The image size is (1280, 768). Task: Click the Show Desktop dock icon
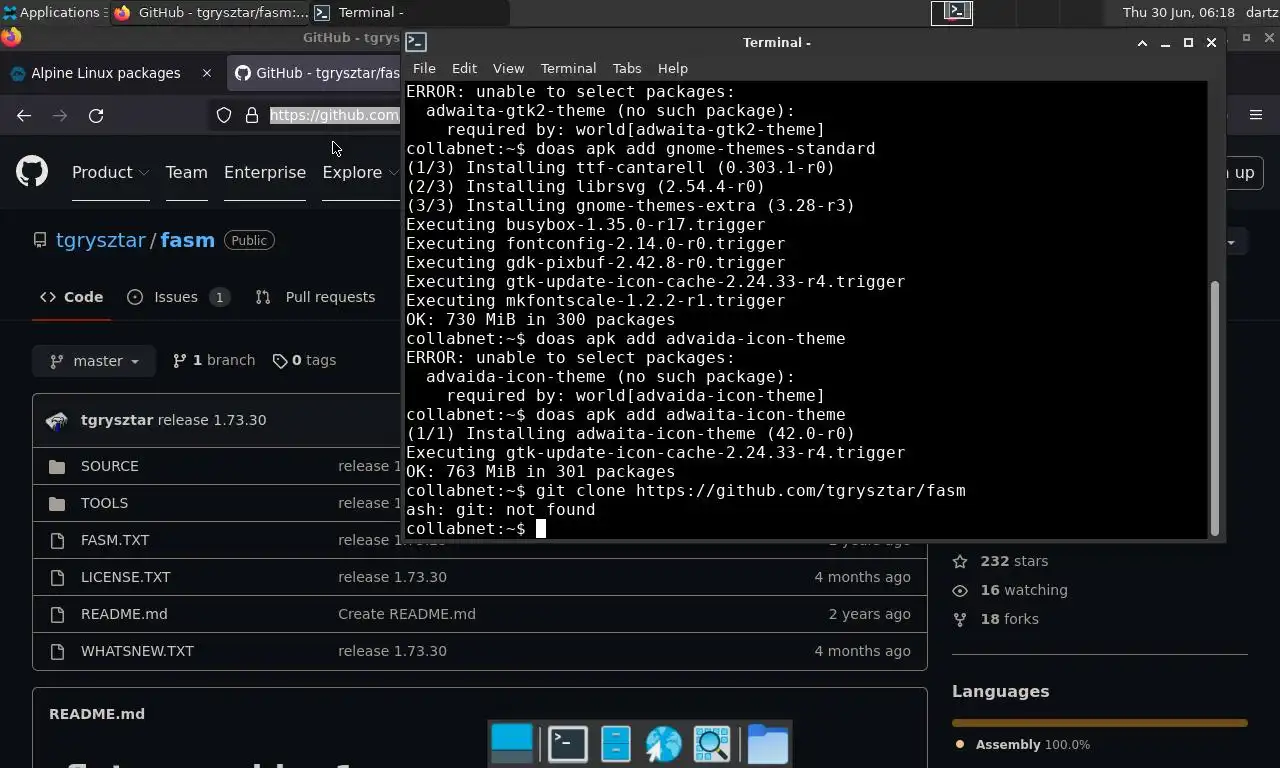click(x=512, y=743)
